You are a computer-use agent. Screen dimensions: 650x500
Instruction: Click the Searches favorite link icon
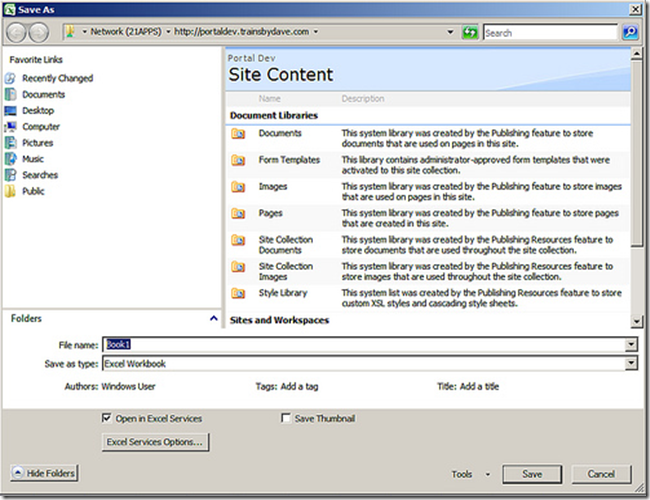pos(10,175)
